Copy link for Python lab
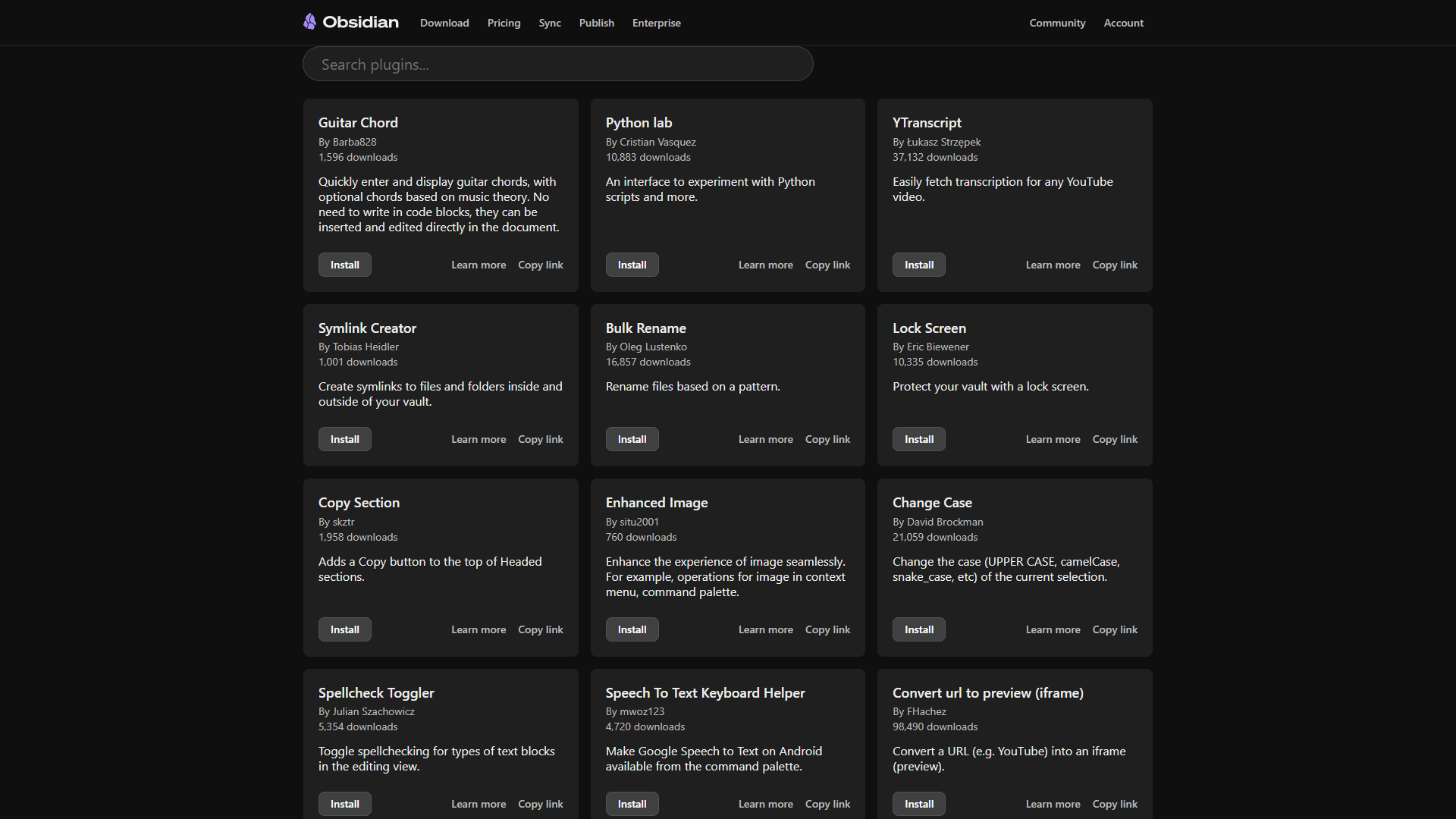 [x=828, y=265]
